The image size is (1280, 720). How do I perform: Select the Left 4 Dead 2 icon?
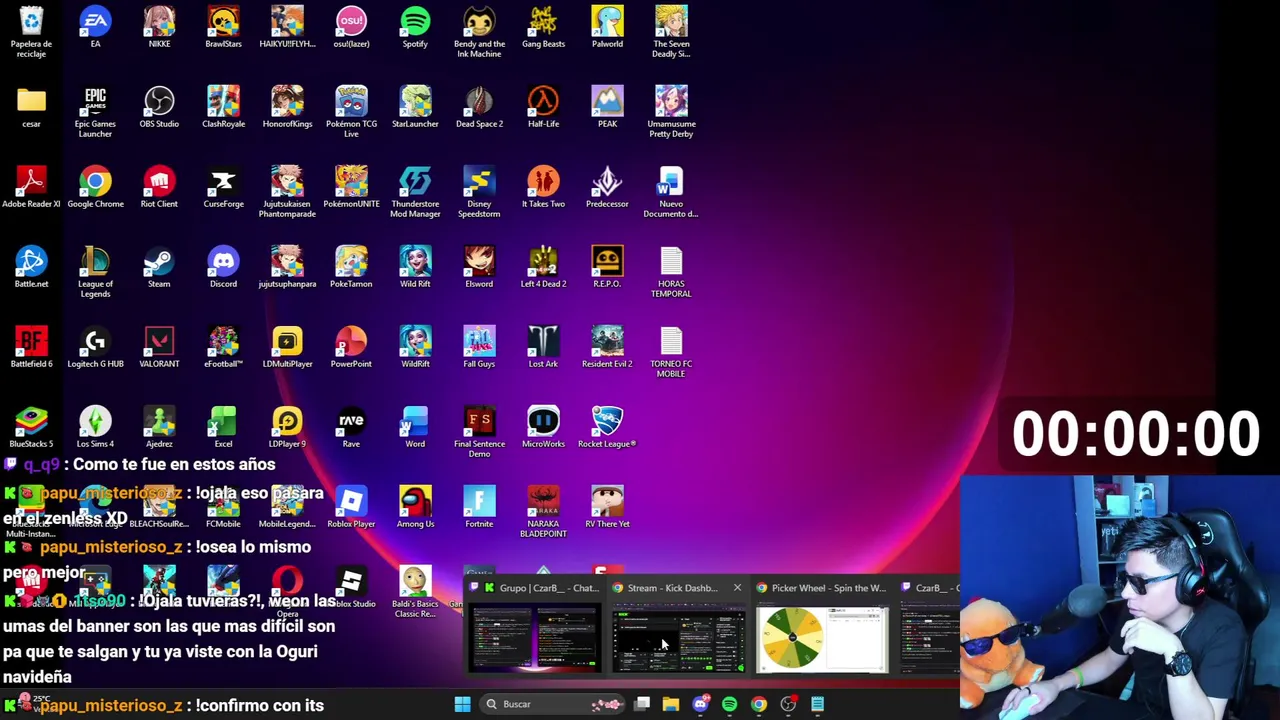pyautogui.click(x=543, y=267)
